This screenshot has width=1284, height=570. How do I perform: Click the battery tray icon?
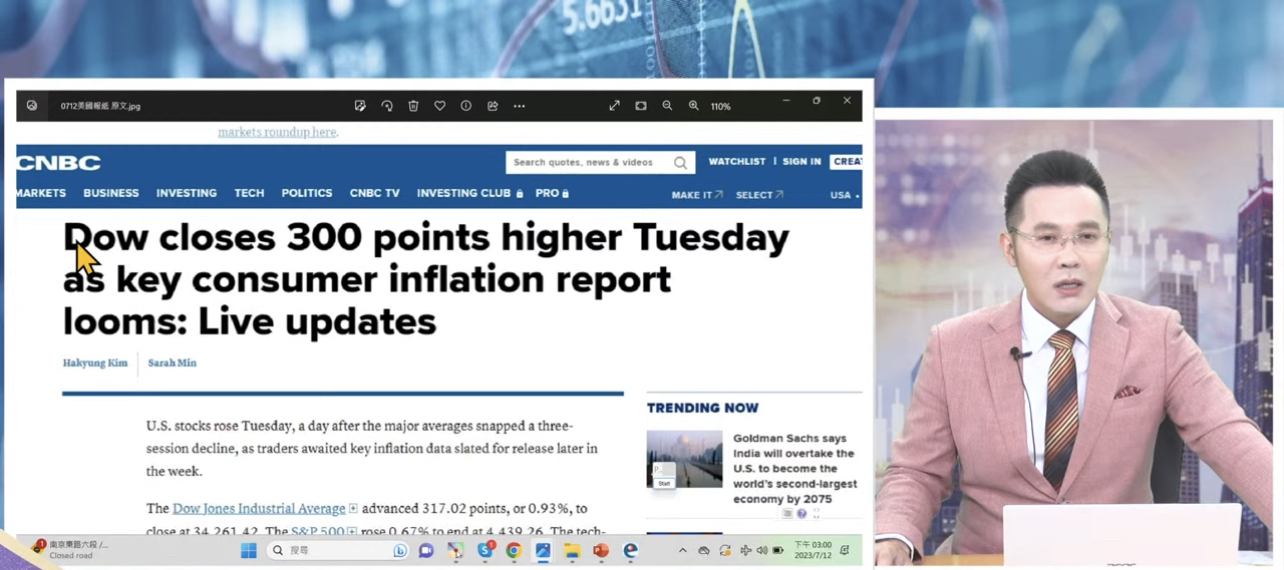(x=778, y=551)
